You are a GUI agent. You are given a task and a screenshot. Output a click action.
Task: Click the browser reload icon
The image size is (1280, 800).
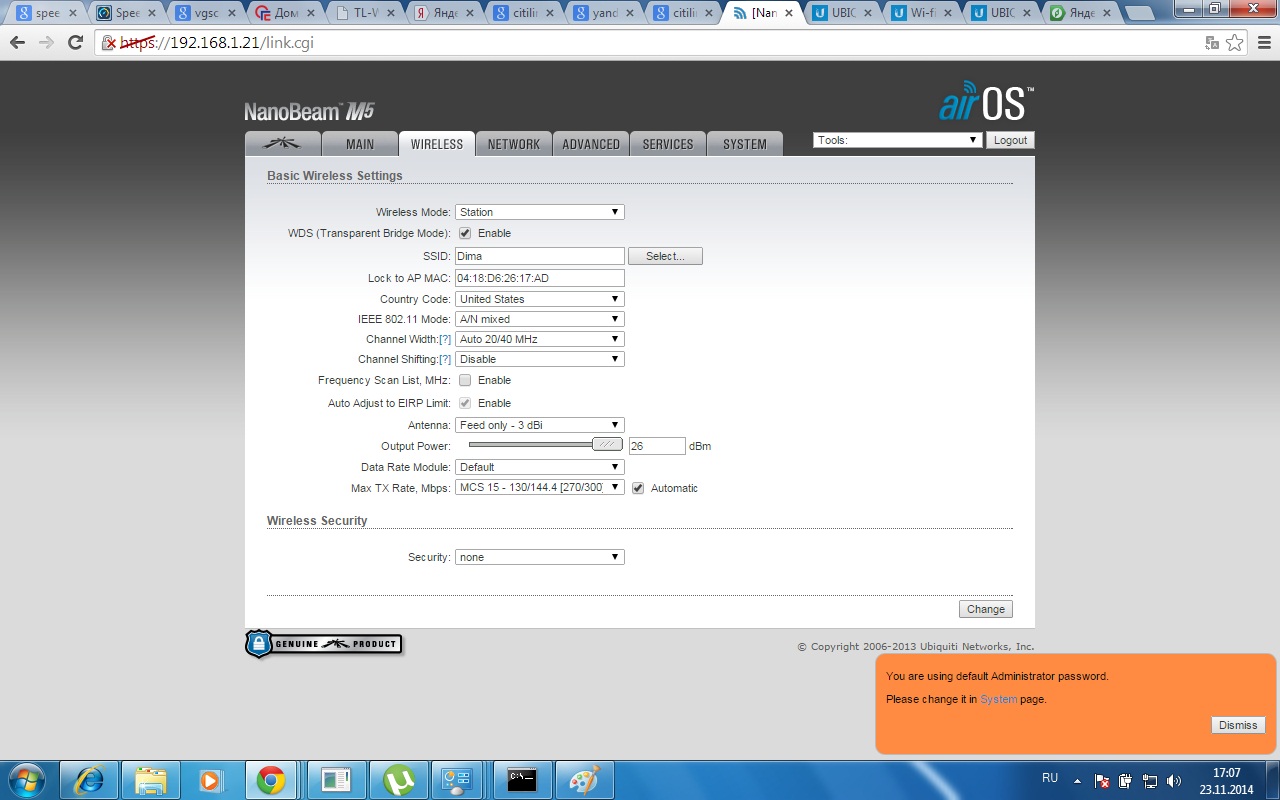click(x=75, y=43)
